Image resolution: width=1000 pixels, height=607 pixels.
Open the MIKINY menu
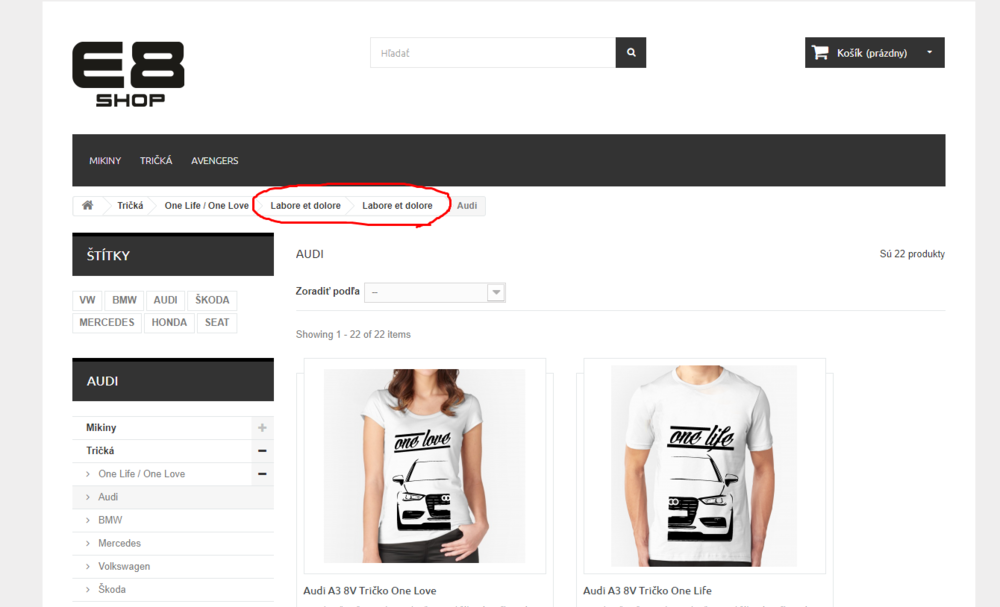[105, 161]
